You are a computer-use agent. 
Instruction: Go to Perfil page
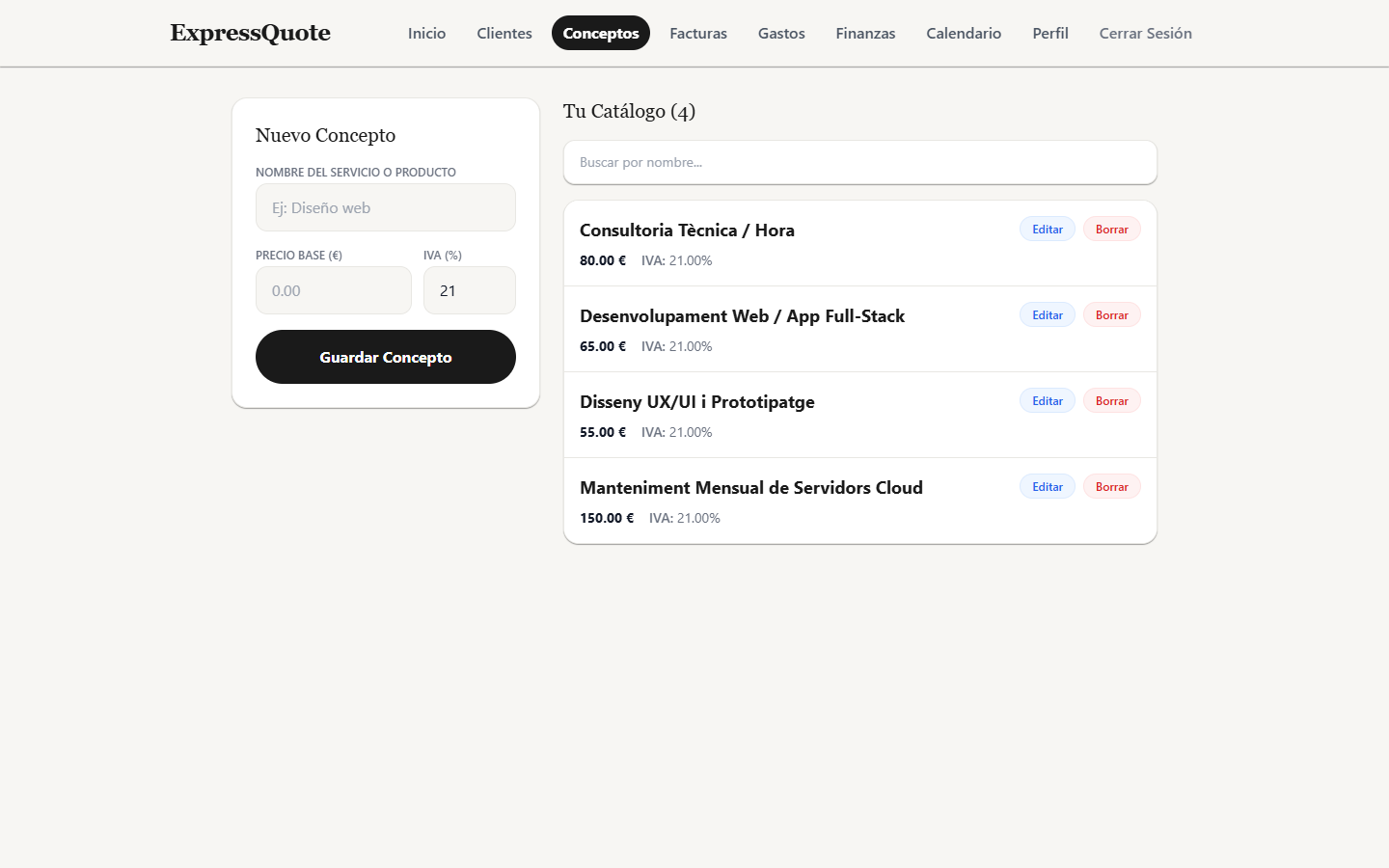(x=1050, y=33)
